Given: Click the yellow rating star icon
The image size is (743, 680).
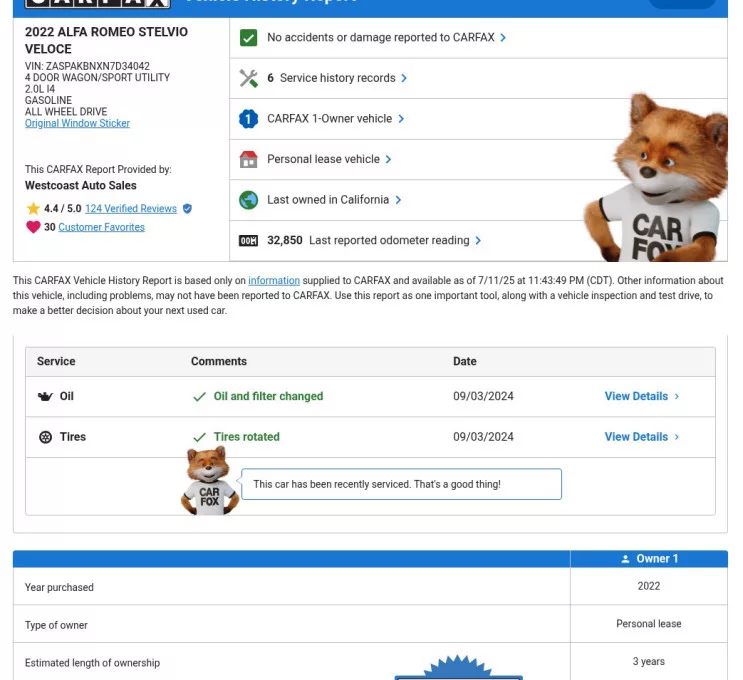Looking at the screenshot, I should (x=34, y=209).
